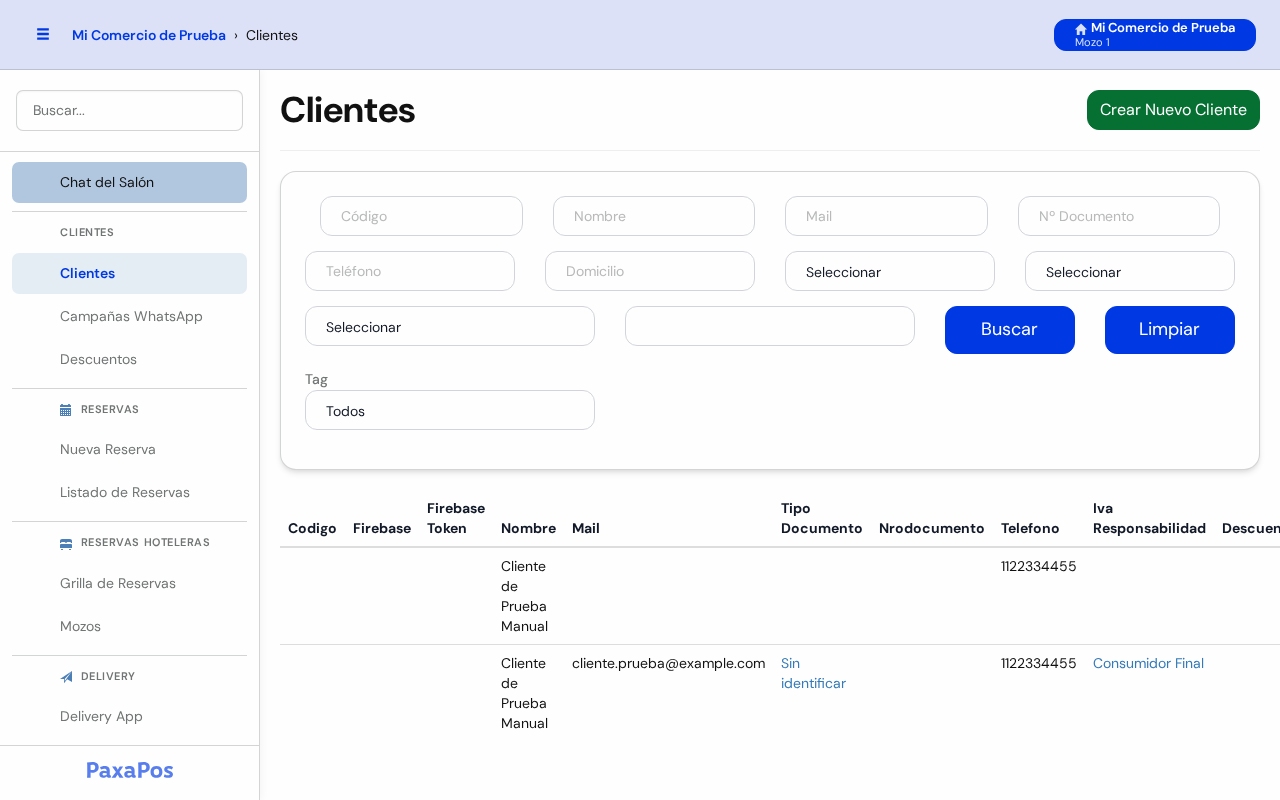Click the Limpiar button
The image size is (1280, 800).
pyautogui.click(x=1170, y=330)
